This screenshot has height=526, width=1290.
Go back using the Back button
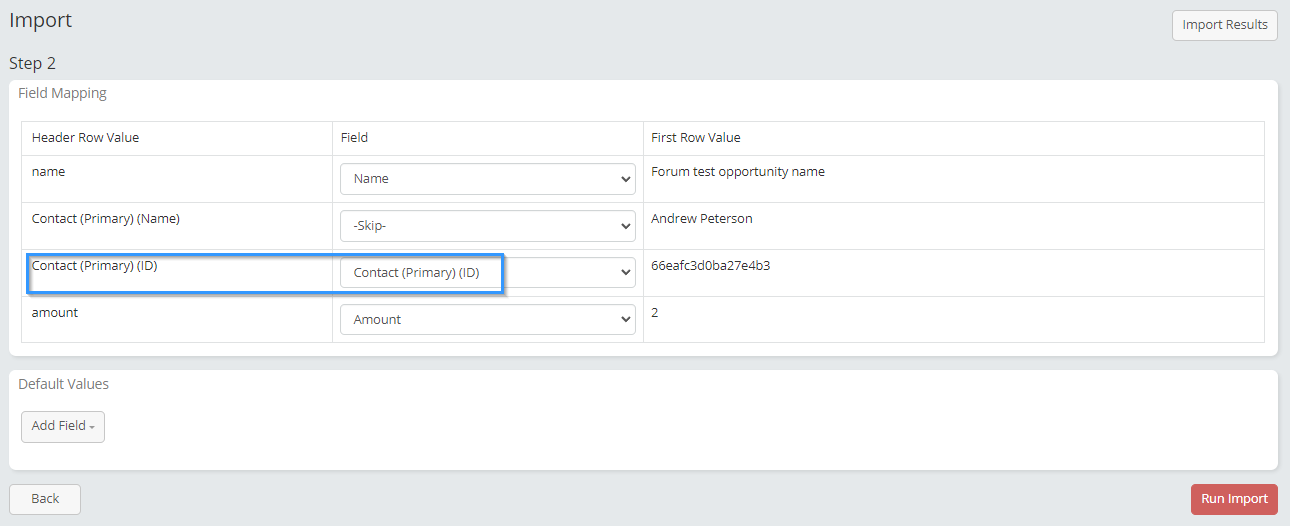point(45,499)
